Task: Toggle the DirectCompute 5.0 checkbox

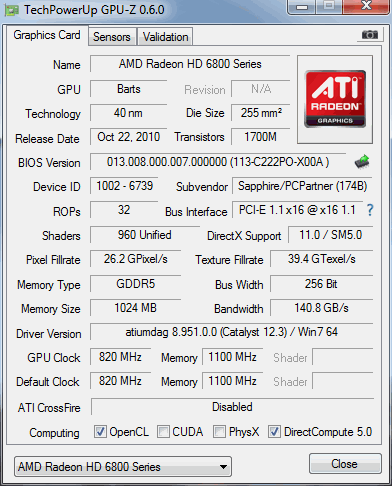Action: coord(274,432)
